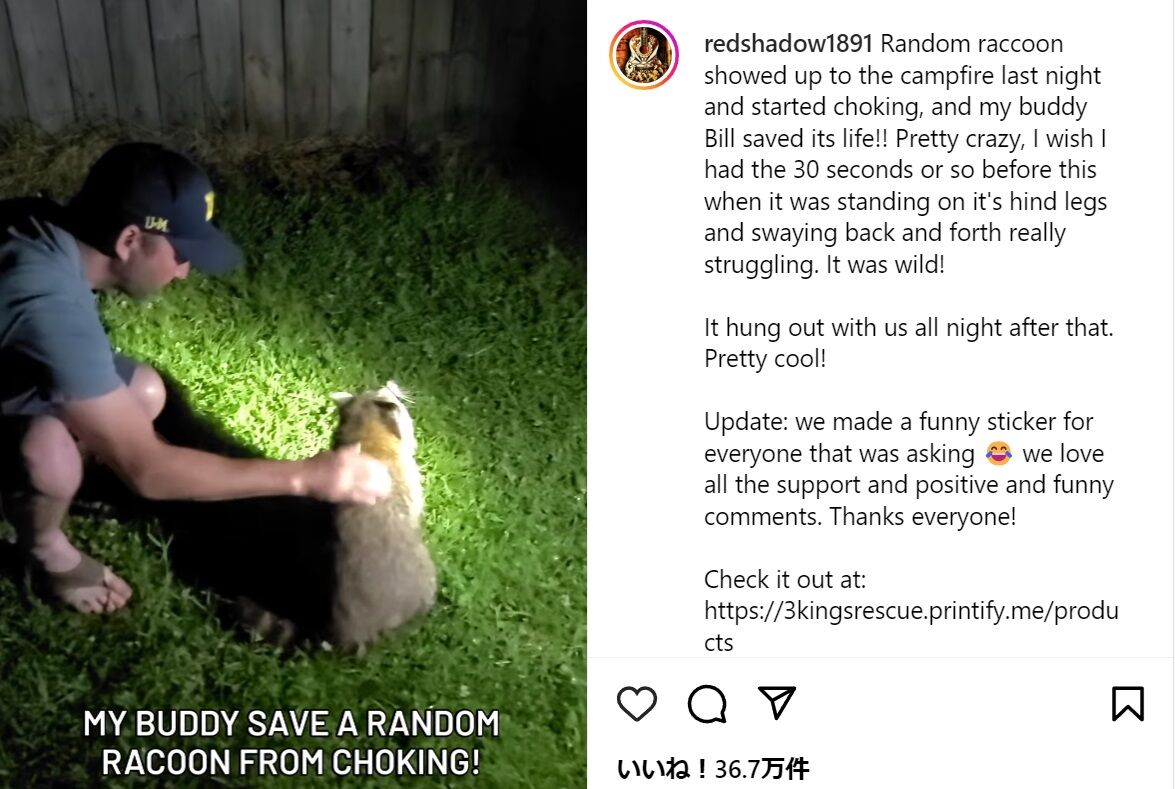Screen dimensions: 1175x789
Task: Click the 'It hung out with us' paragraph
Action: (x=908, y=343)
